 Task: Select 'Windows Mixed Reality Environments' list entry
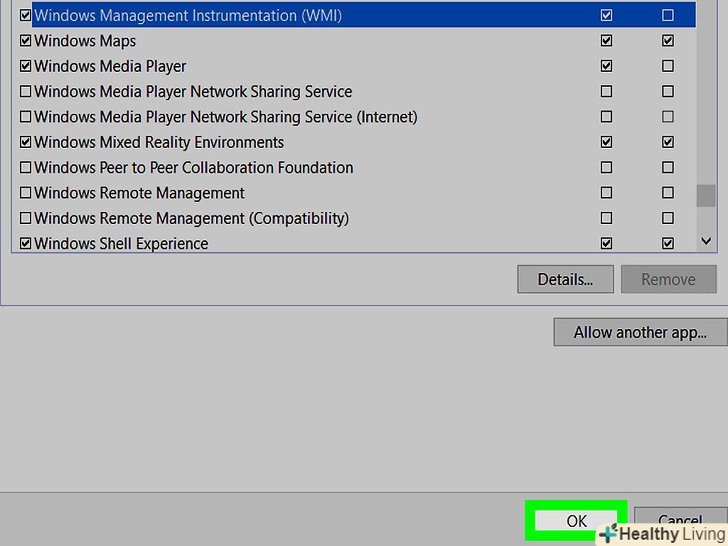point(159,142)
